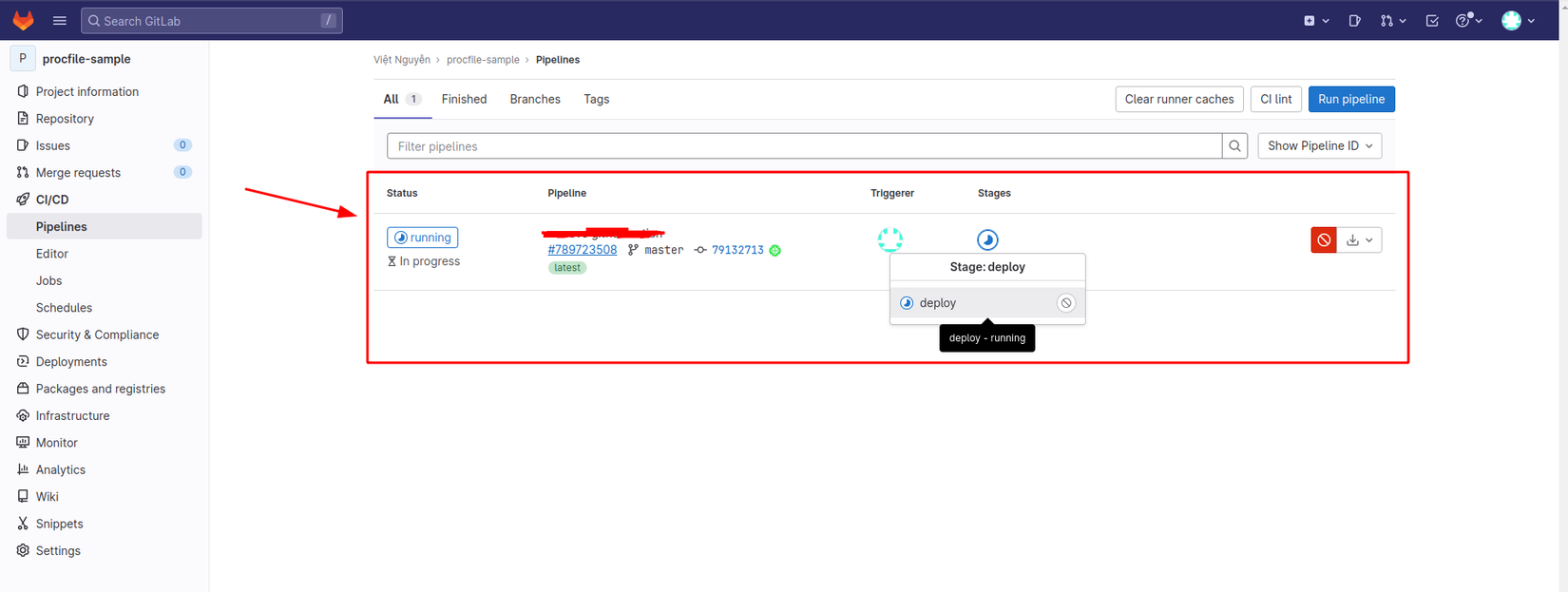The image size is (1568, 592).
Task: Open procfile-sample project in sidebar
Action: tap(86, 59)
